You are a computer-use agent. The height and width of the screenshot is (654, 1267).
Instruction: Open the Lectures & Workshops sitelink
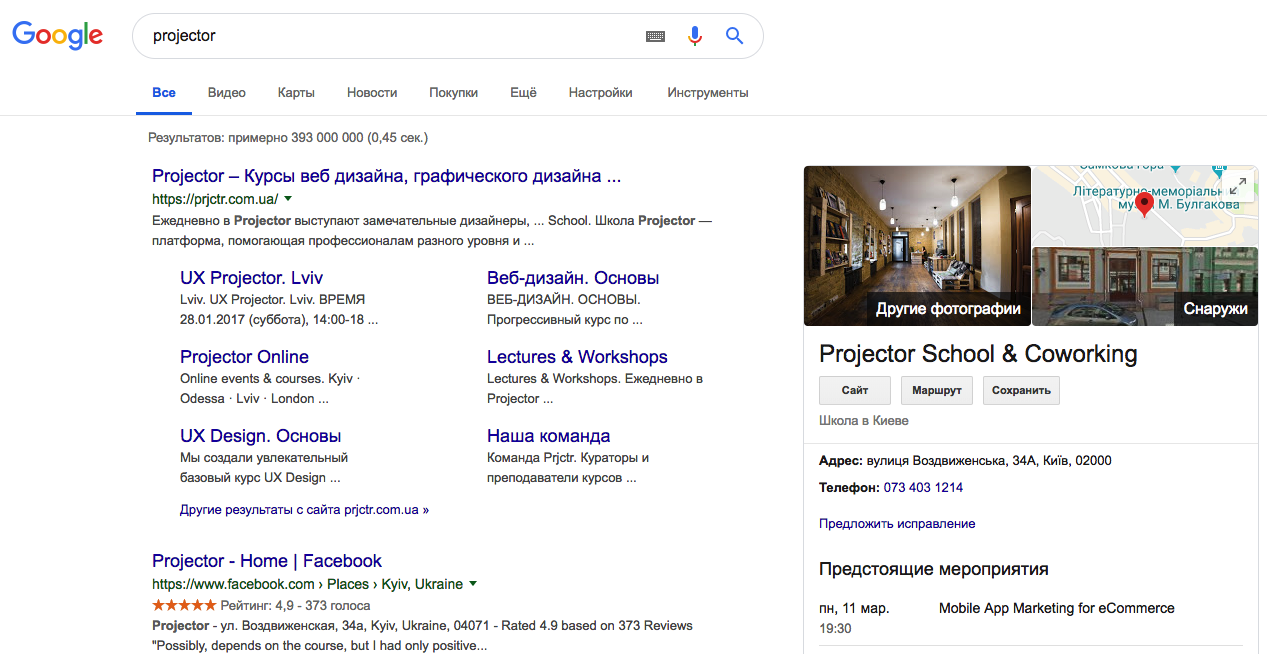pyautogui.click(x=577, y=357)
